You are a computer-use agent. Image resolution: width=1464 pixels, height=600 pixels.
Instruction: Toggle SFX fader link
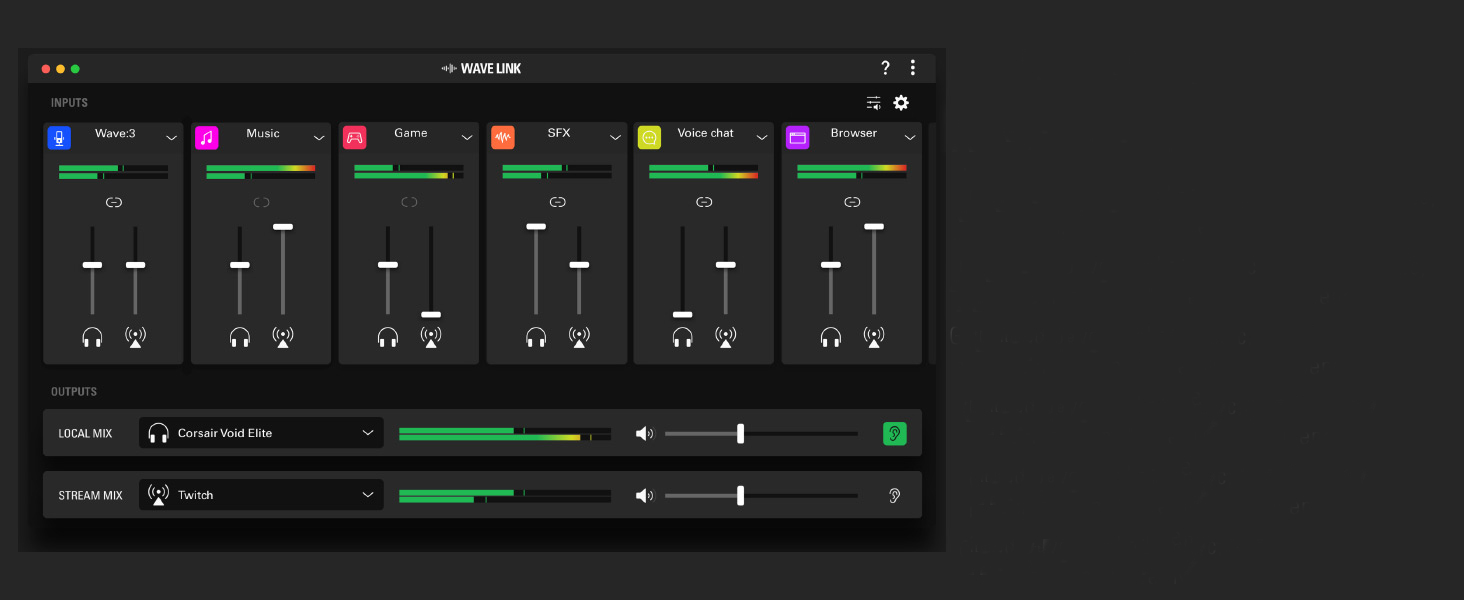pos(558,202)
